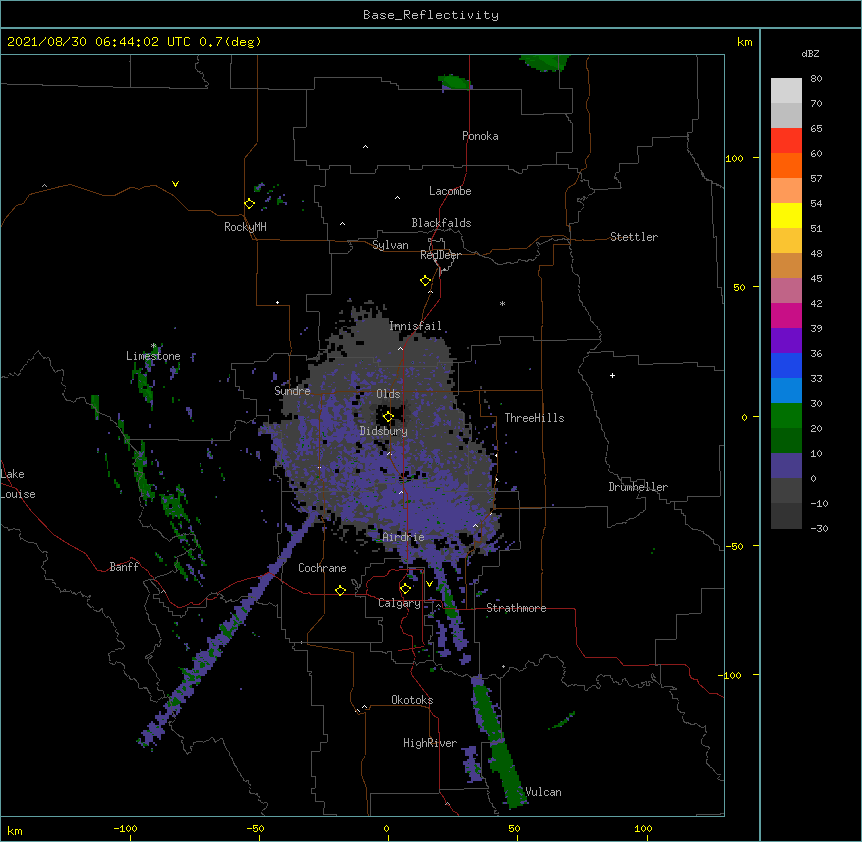Click the white asterisk marker above Limestone
This screenshot has width=862, height=842.
(x=154, y=346)
